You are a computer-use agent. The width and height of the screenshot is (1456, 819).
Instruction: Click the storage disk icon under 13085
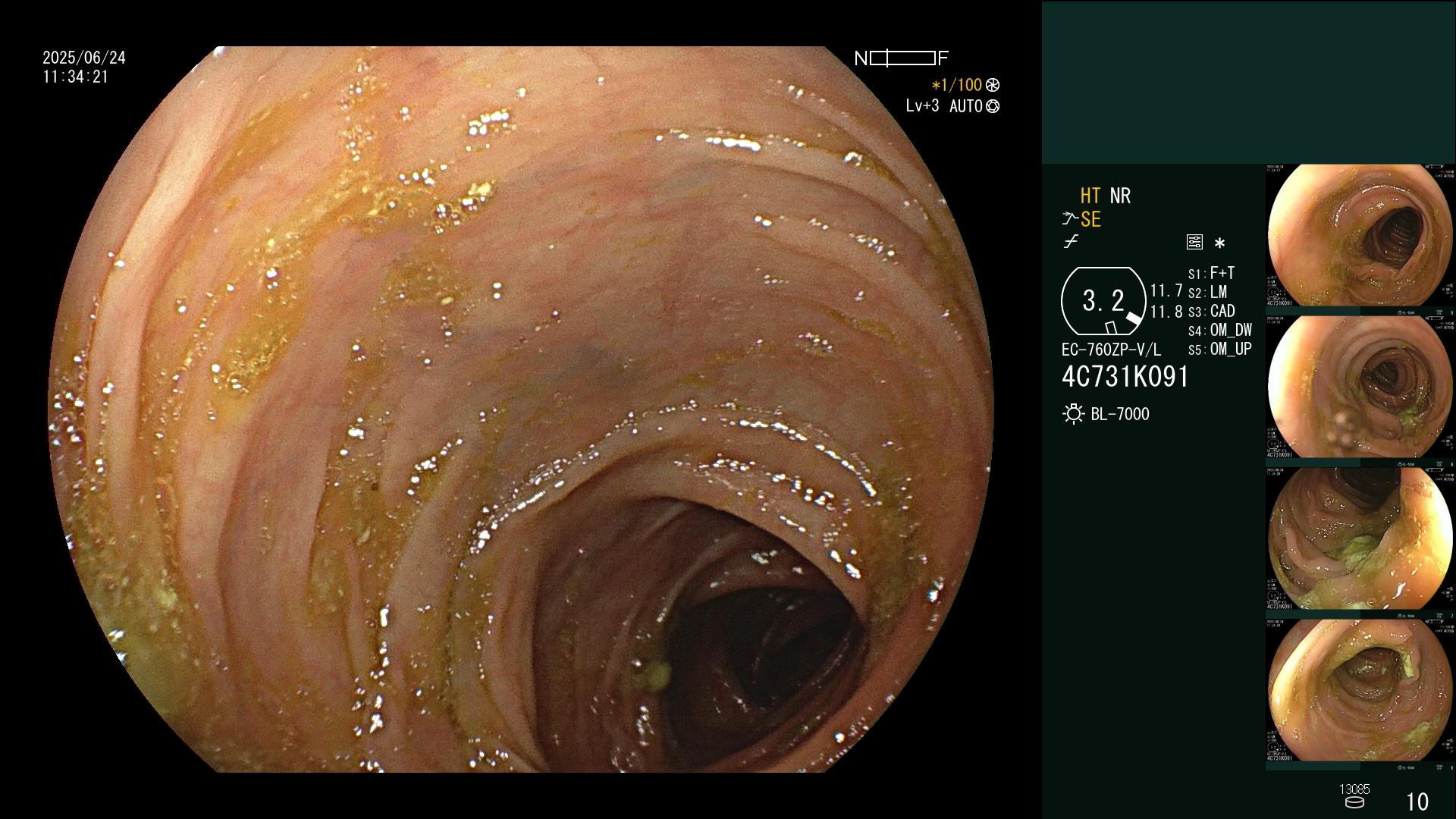1354,803
